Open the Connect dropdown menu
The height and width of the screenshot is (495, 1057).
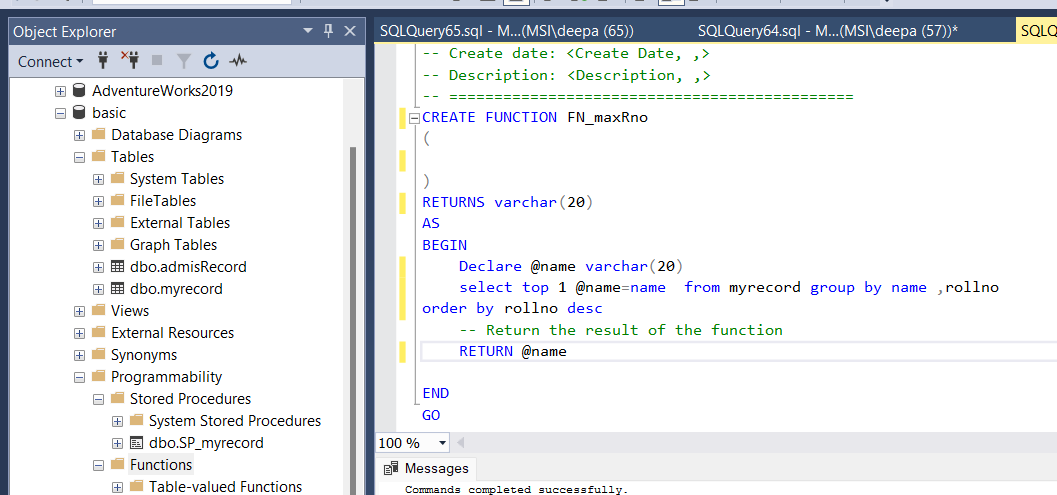point(51,61)
